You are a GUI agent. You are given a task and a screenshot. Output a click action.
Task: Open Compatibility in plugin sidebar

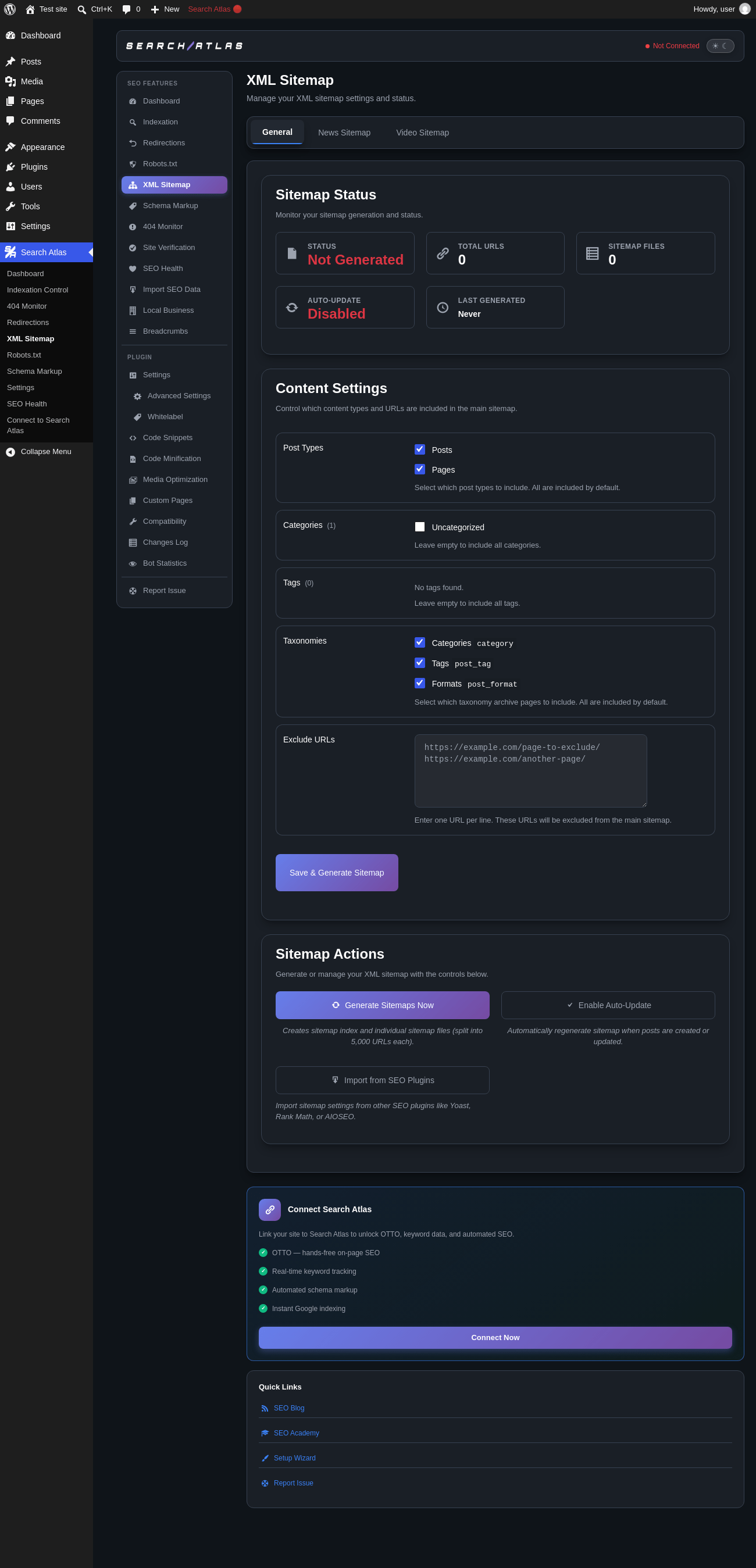pos(174,522)
